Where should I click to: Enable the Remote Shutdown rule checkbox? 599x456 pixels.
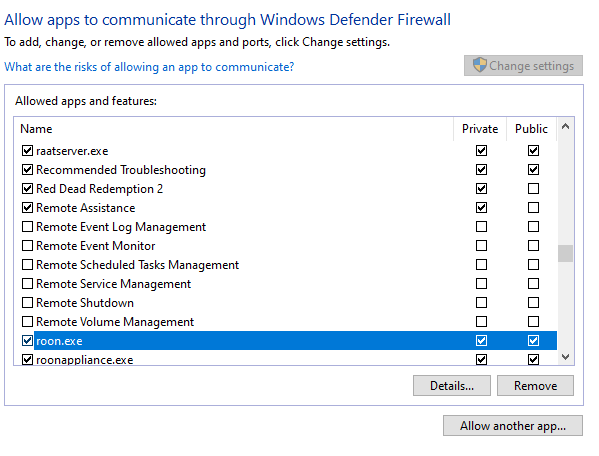point(27,302)
